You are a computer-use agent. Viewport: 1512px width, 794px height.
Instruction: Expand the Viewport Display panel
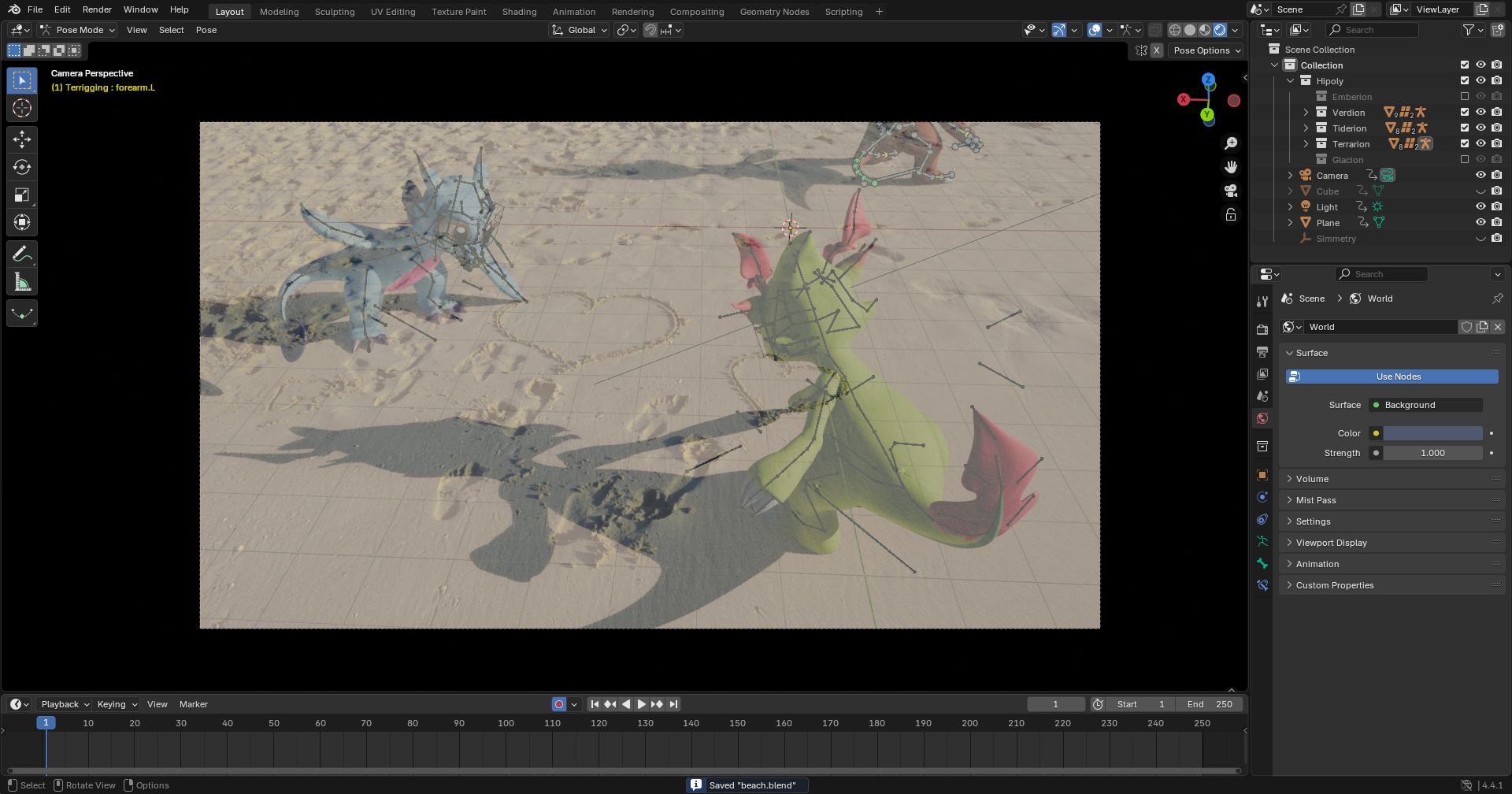click(1392, 543)
